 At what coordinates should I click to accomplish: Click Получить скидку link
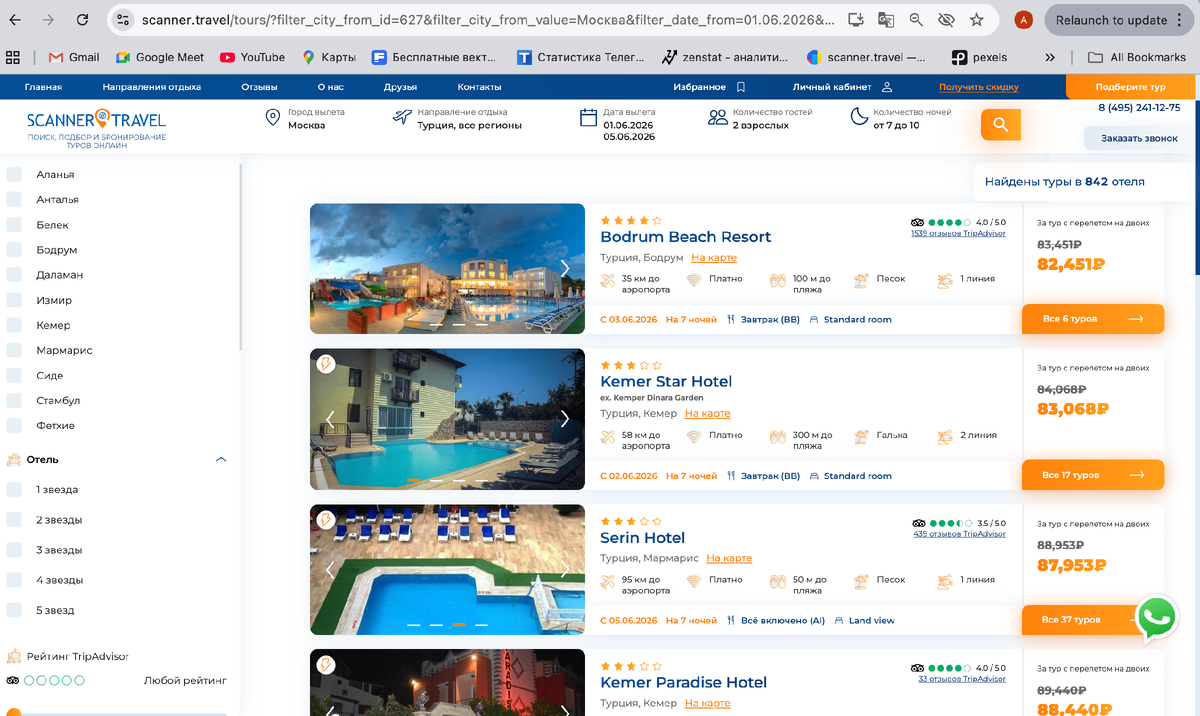[978, 87]
